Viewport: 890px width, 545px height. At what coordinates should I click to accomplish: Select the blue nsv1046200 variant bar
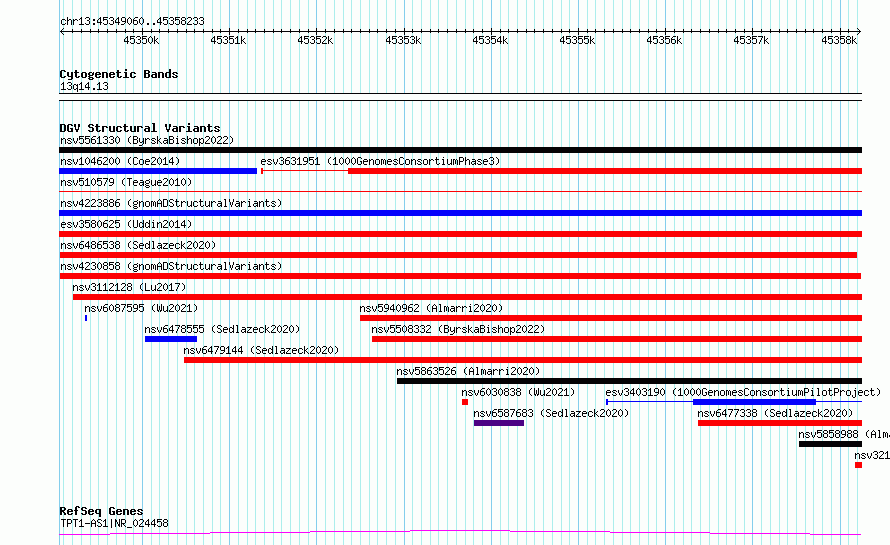158,171
